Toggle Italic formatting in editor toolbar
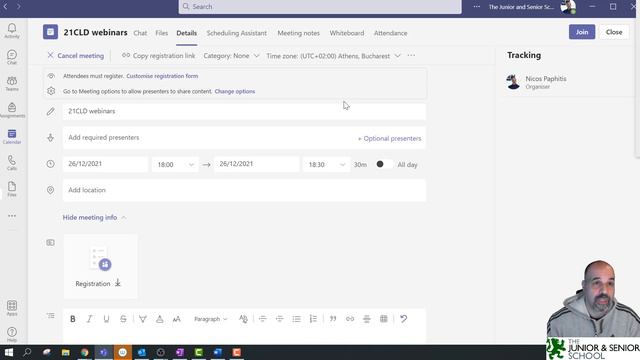640x360 pixels. click(x=89, y=319)
